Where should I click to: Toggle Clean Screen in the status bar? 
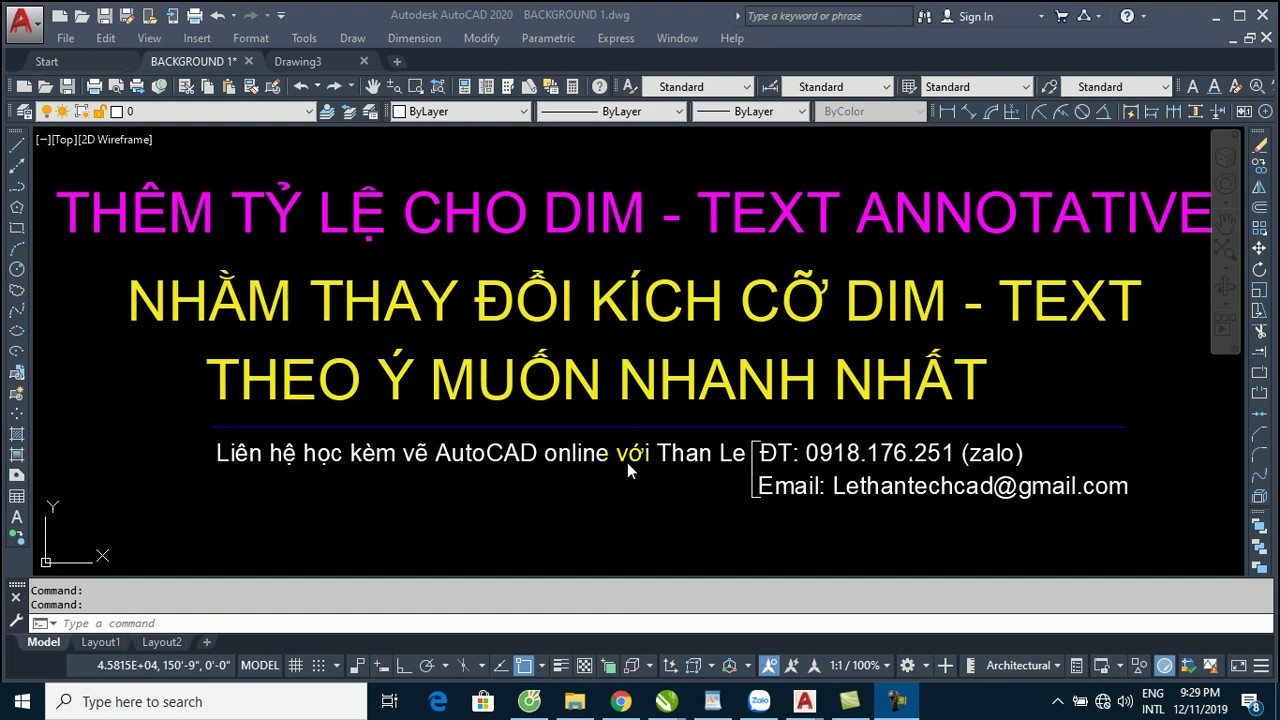(1238, 665)
